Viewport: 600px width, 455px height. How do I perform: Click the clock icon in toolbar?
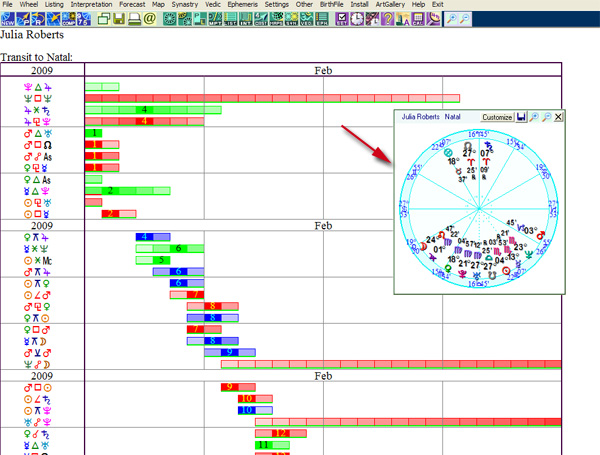[356, 18]
